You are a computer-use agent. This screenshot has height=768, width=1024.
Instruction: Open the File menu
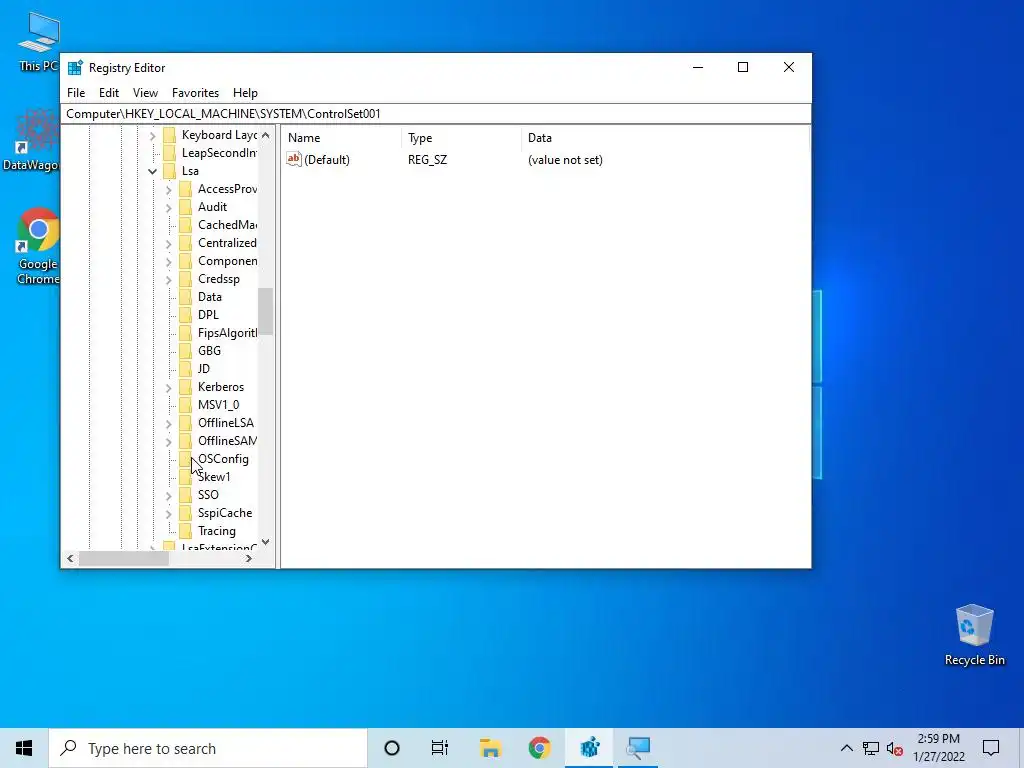76,93
